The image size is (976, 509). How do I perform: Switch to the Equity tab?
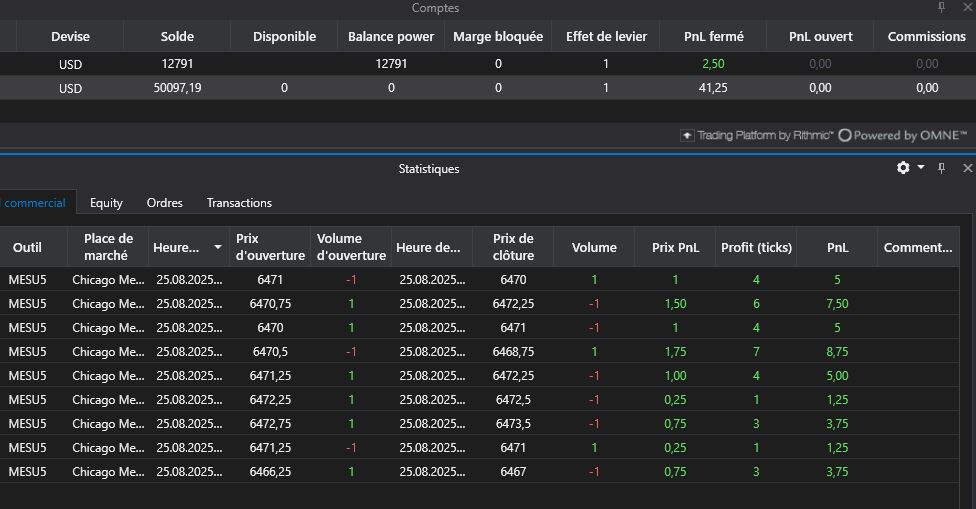point(106,203)
